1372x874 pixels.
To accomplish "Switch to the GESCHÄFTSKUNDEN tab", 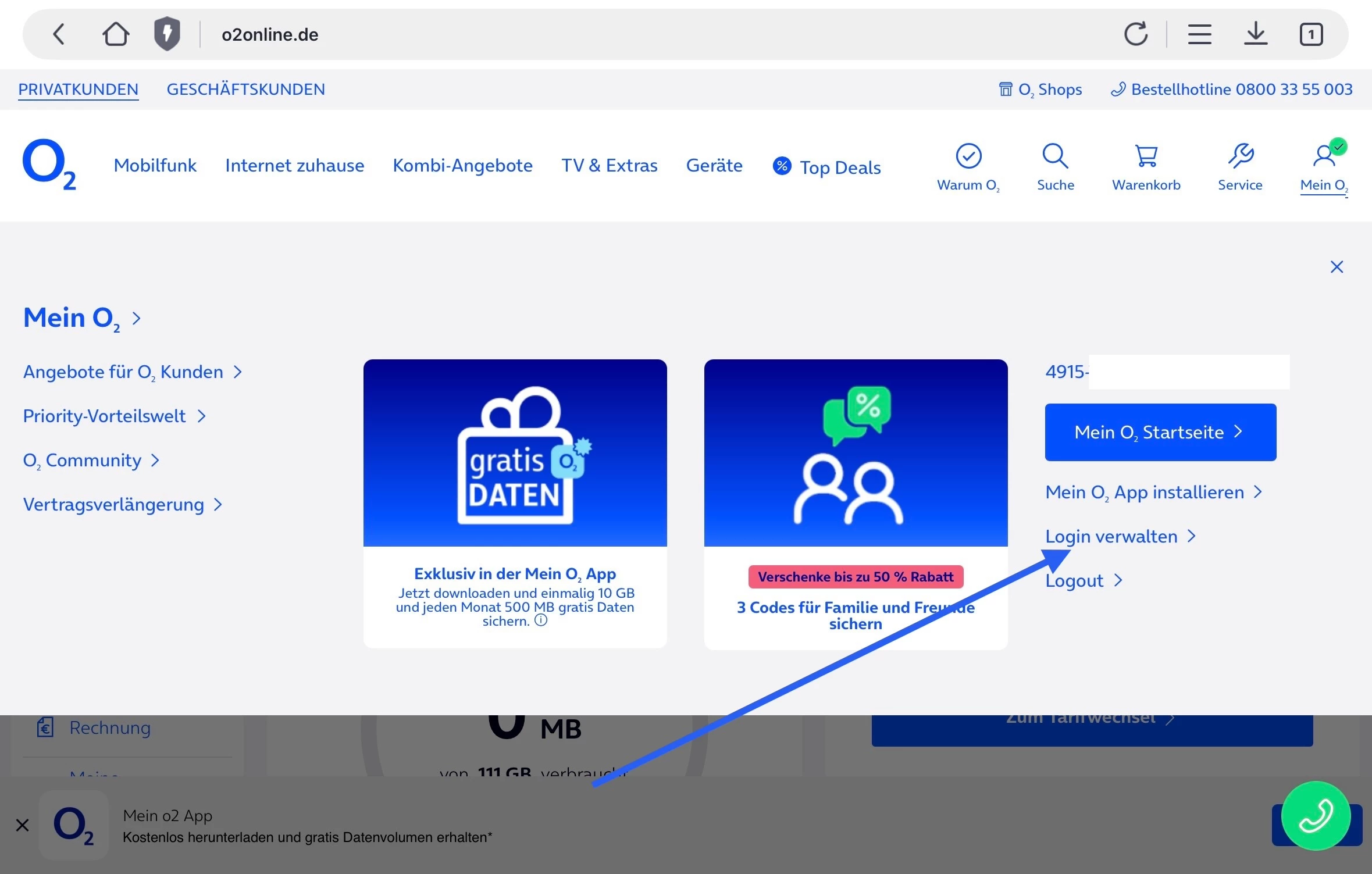I will 245,90.
